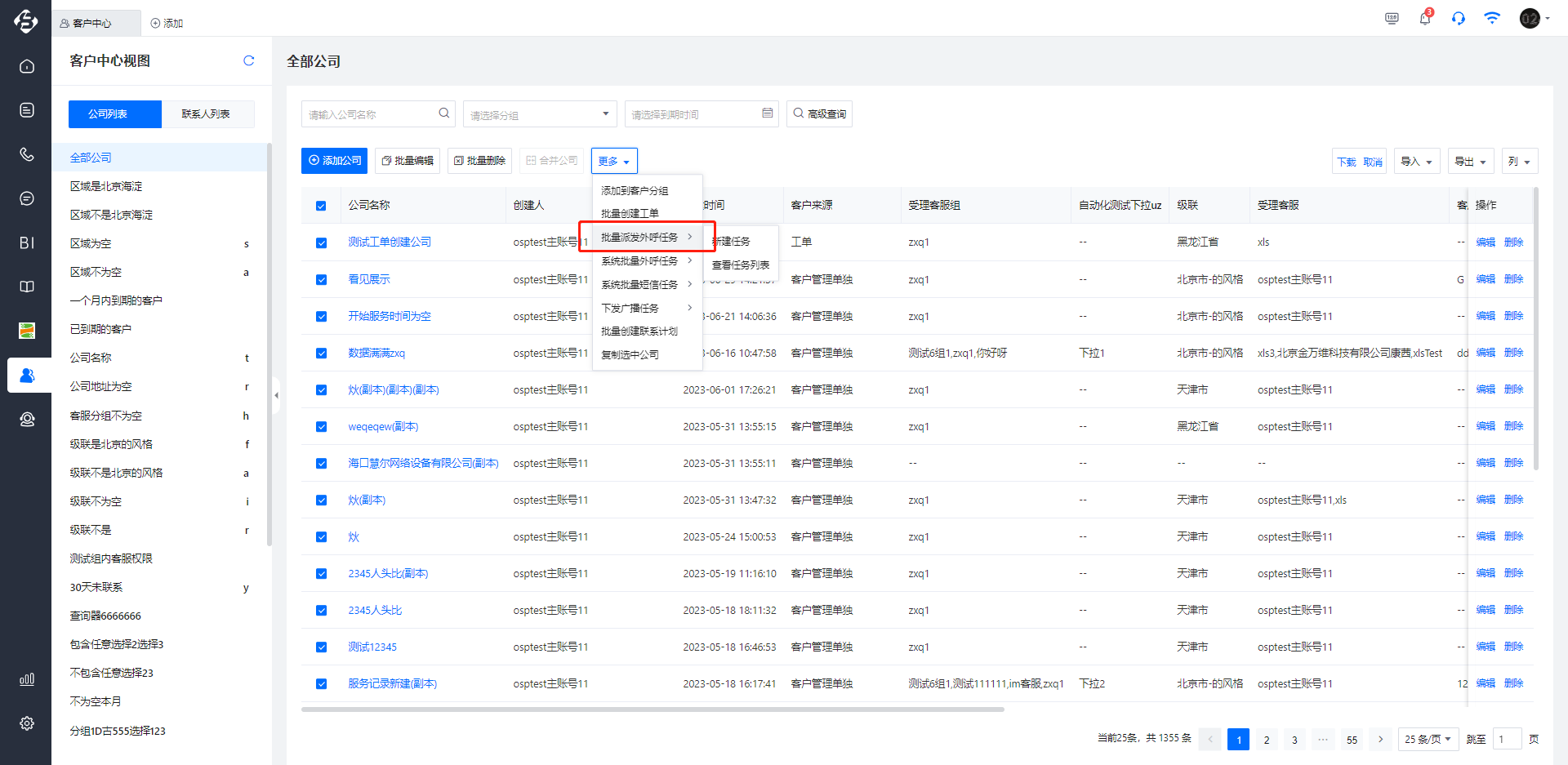Click the WiFi status icon

[1492, 18]
